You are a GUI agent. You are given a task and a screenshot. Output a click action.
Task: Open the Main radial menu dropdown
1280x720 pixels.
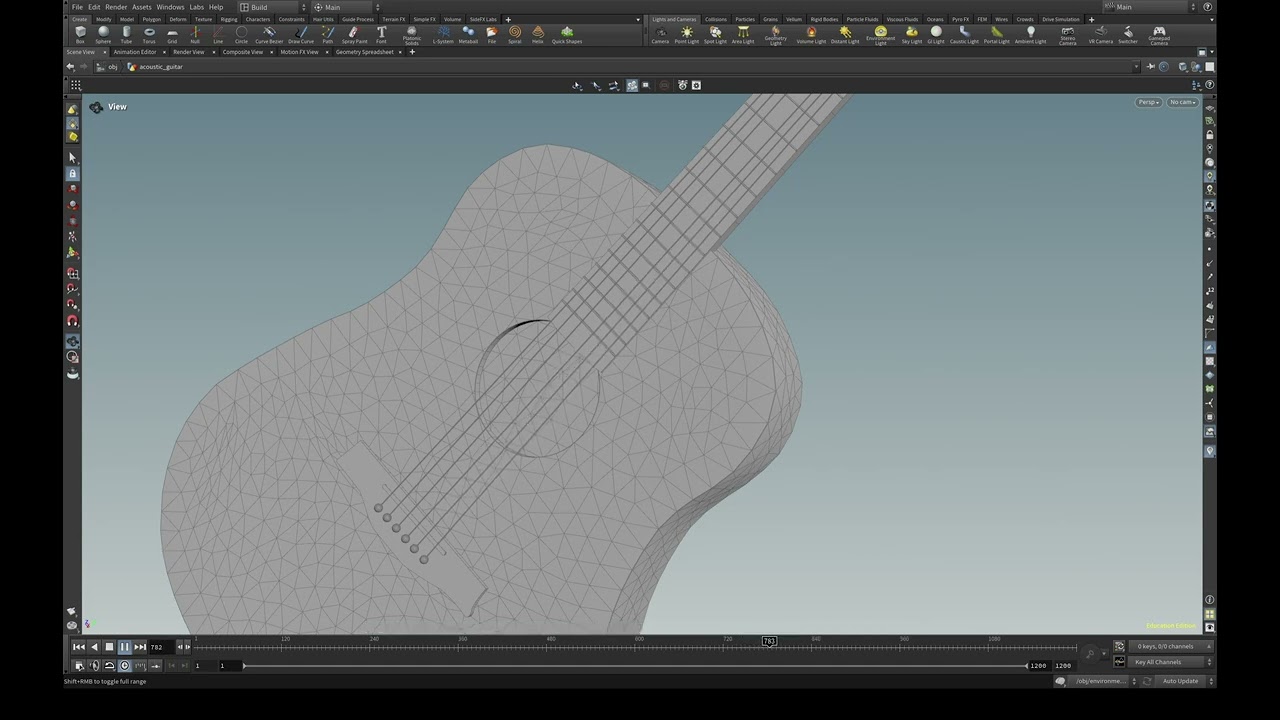pos(346,7)
